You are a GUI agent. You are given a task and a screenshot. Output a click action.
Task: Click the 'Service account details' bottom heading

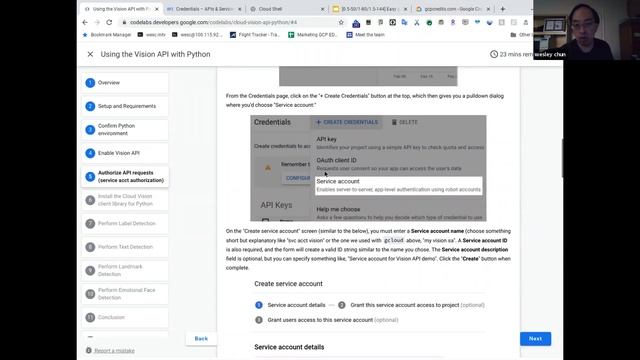pyautogui.click(x=289, y=347)
